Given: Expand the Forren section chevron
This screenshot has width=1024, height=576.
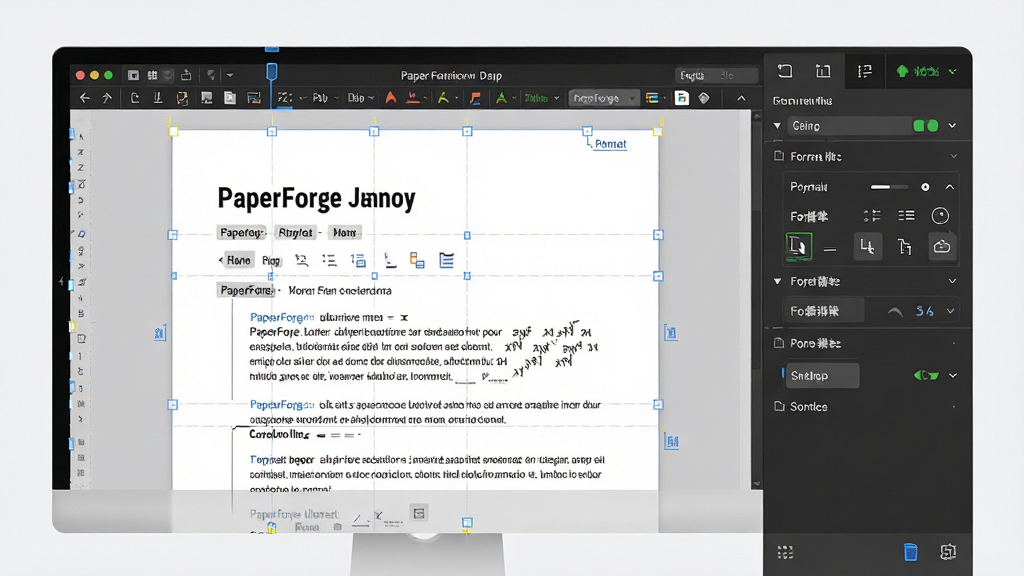Looking at the screenshot, I should coord(953,157).
